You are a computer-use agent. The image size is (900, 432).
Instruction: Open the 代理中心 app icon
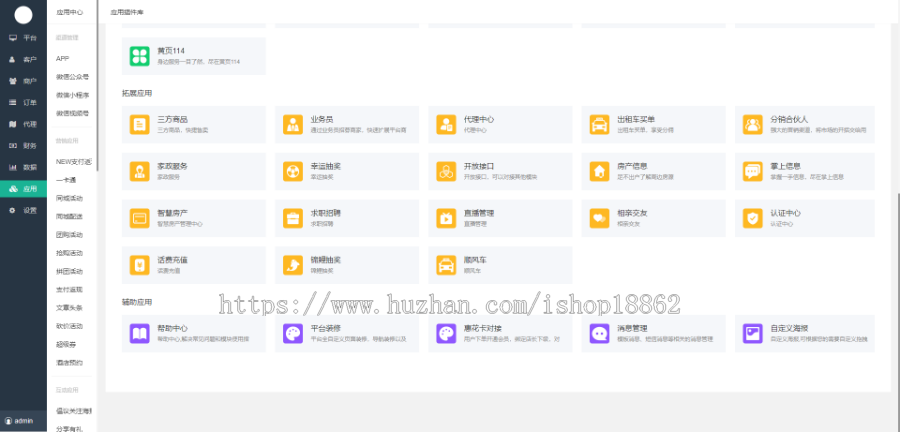click(446, 124)
